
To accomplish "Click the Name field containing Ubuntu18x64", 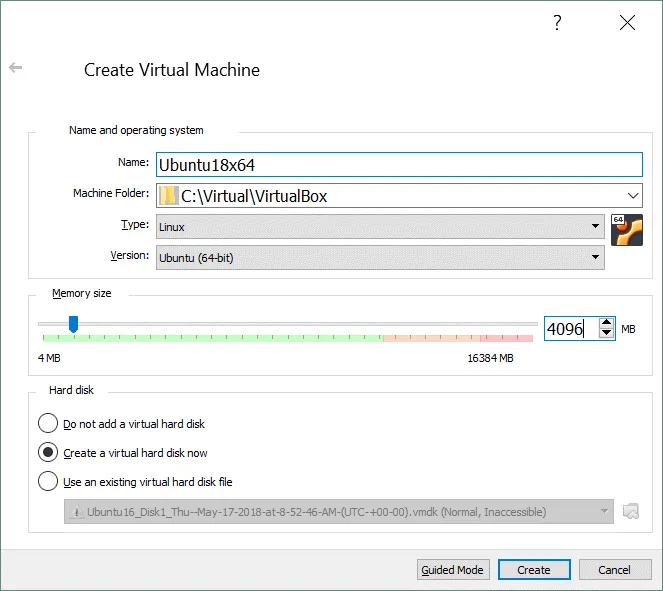I will pyautogui.click(x=397, y=164).
